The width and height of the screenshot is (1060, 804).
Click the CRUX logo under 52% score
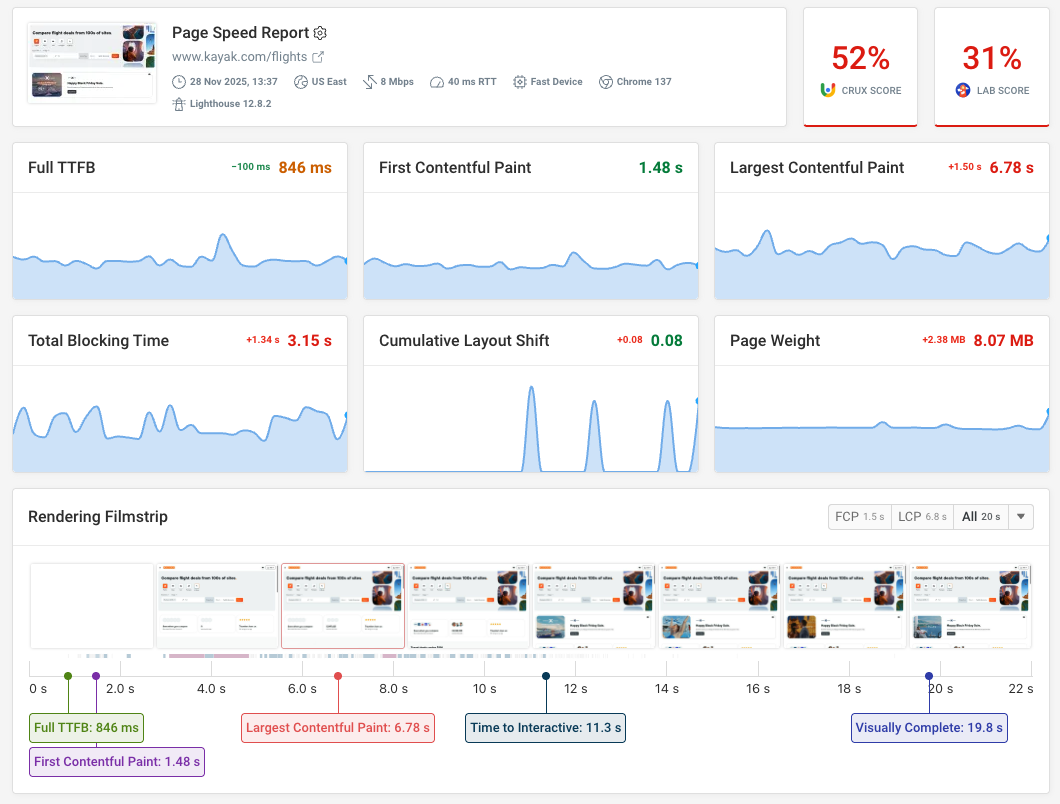(827, 90)
